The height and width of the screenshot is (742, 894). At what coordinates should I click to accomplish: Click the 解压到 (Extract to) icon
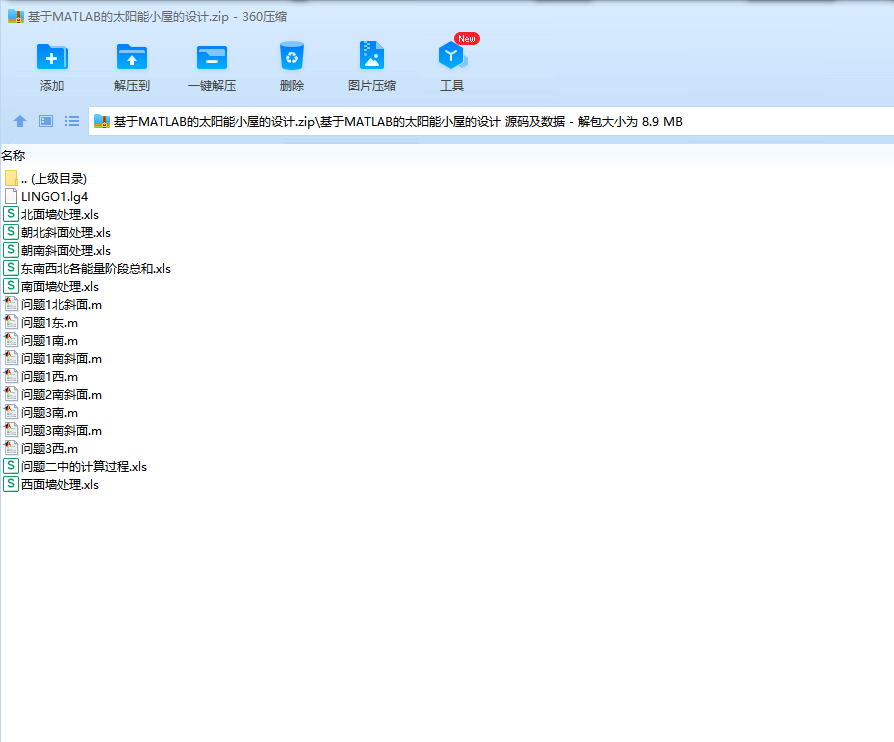point(132,57)
